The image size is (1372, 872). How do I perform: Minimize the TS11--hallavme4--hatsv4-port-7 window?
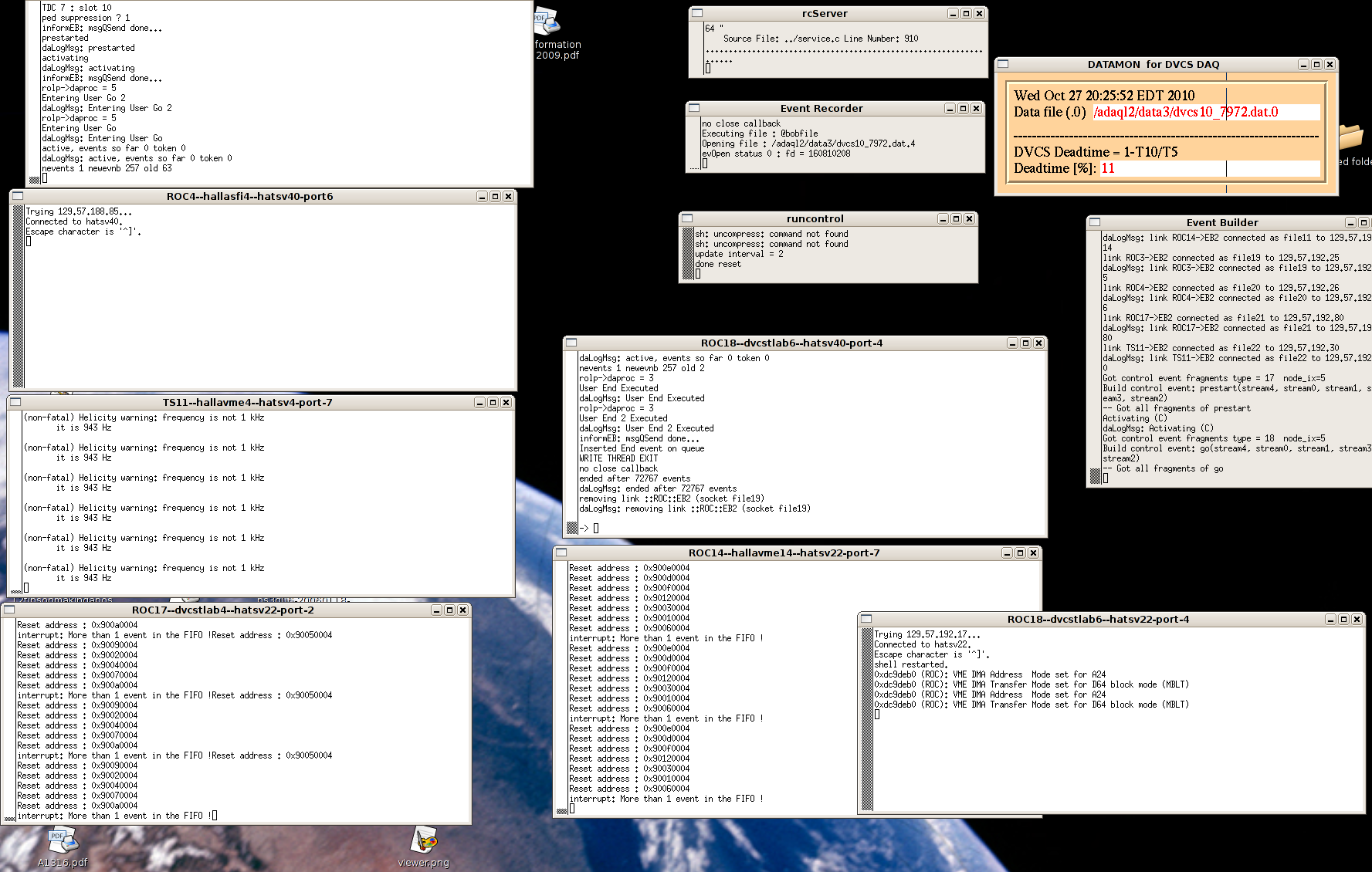tap(479, 403)
